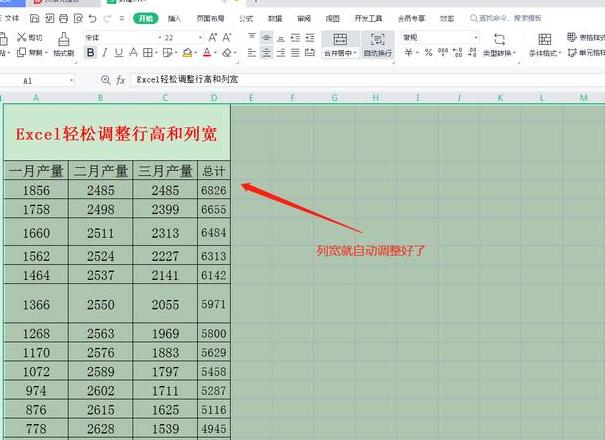Screen dimensions: 605x440
Task: Click the justify alignment icon
Action: click(295, 52)
